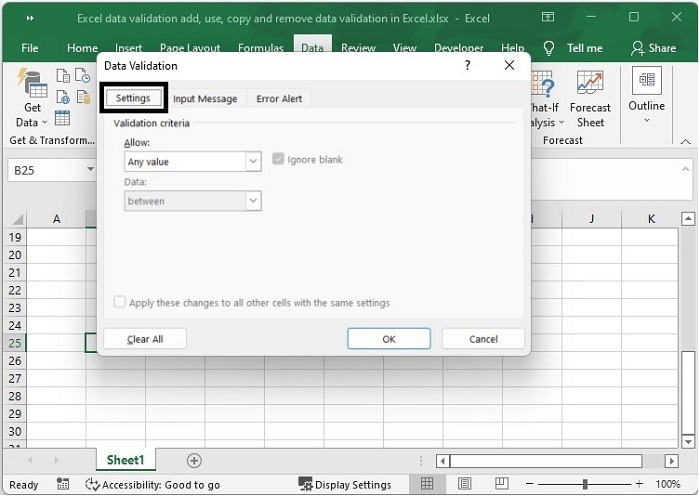
Task: Collapse the ribbon with the chevron
Action: click(x=686, y=142)
